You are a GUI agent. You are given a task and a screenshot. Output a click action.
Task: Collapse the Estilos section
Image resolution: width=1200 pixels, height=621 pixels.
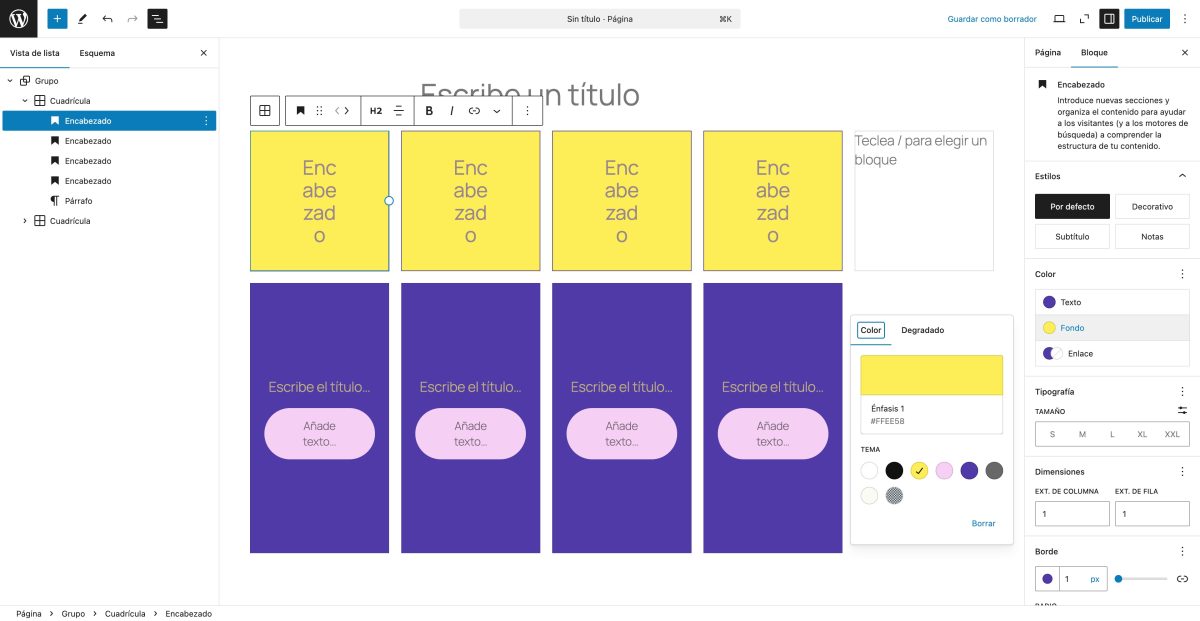pos(1182,176)
